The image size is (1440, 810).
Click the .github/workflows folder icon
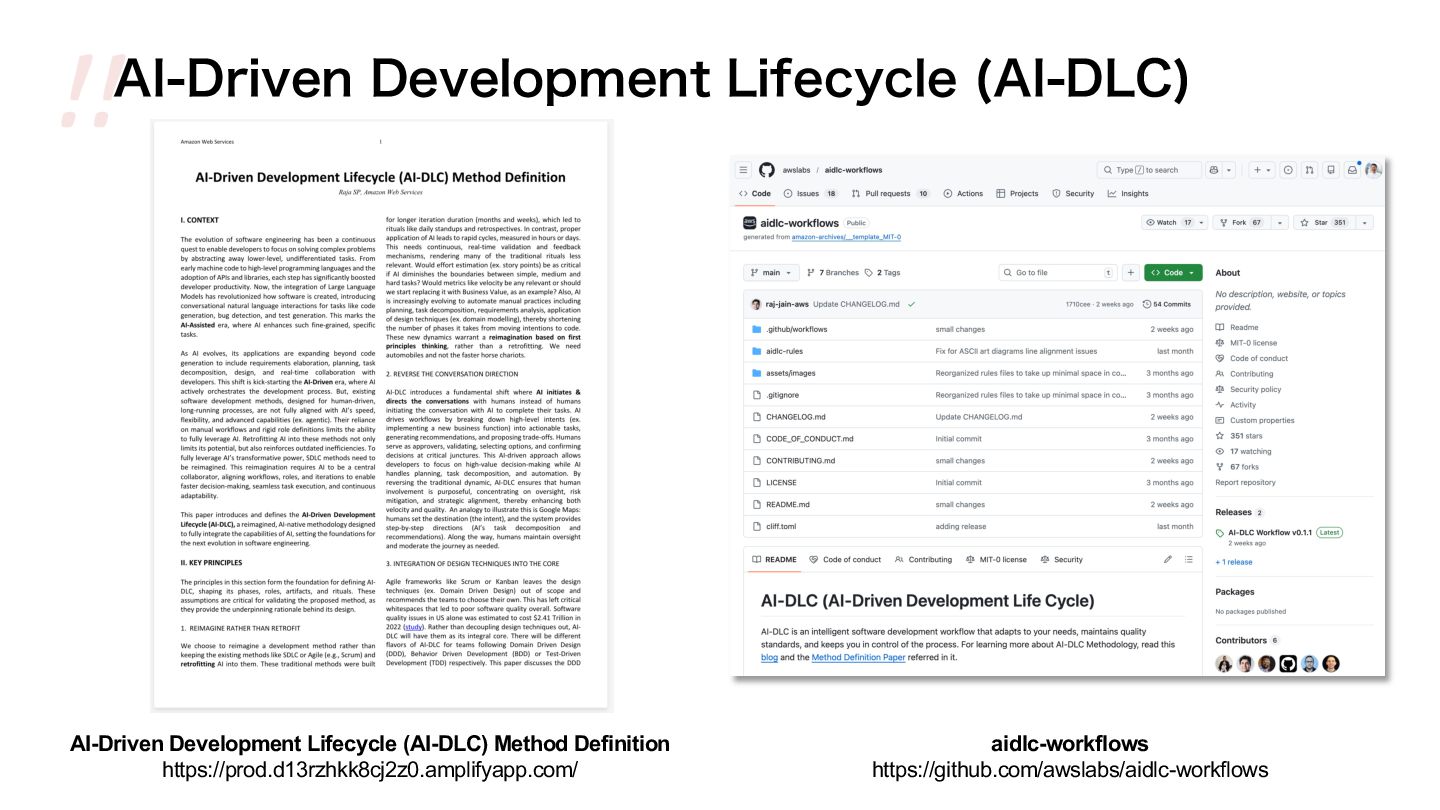tap(757, 329)
